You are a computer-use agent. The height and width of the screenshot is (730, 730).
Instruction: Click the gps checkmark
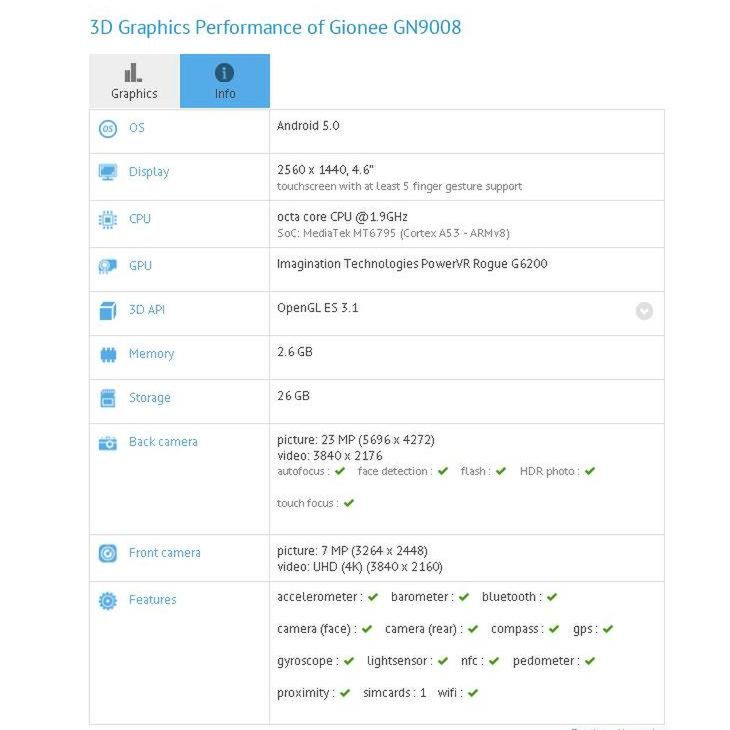(608, 629)
